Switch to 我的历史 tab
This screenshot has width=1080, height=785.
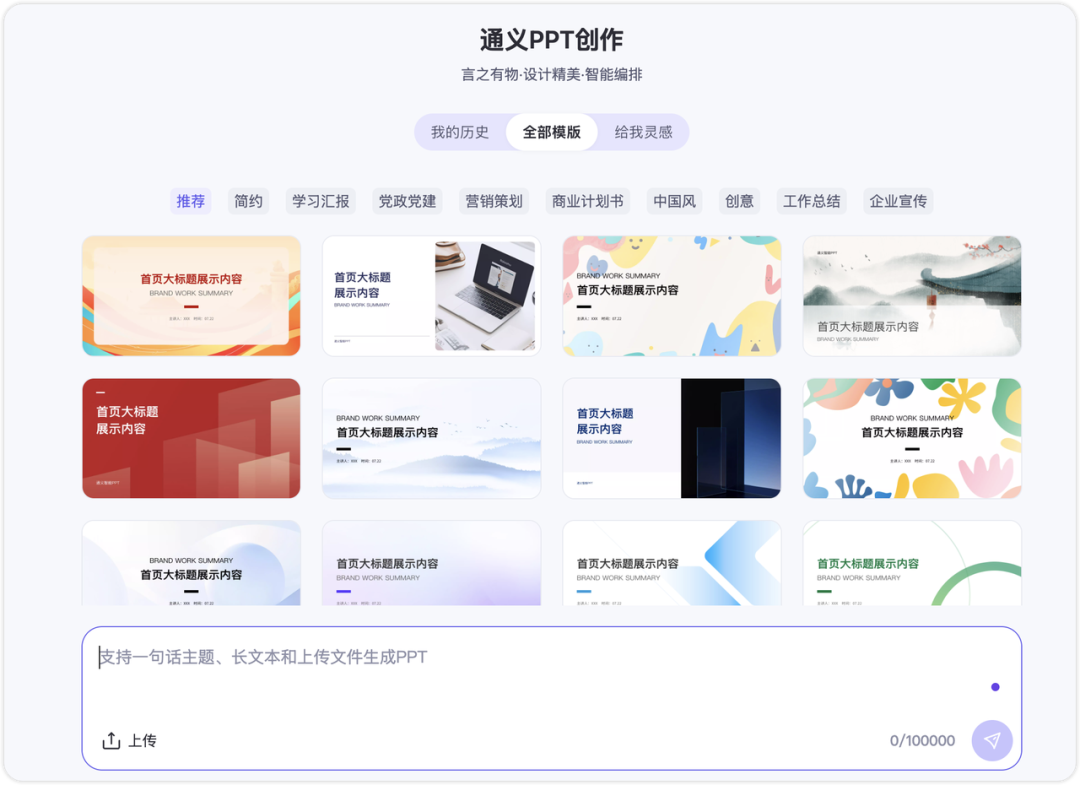[x=459, y=132]
